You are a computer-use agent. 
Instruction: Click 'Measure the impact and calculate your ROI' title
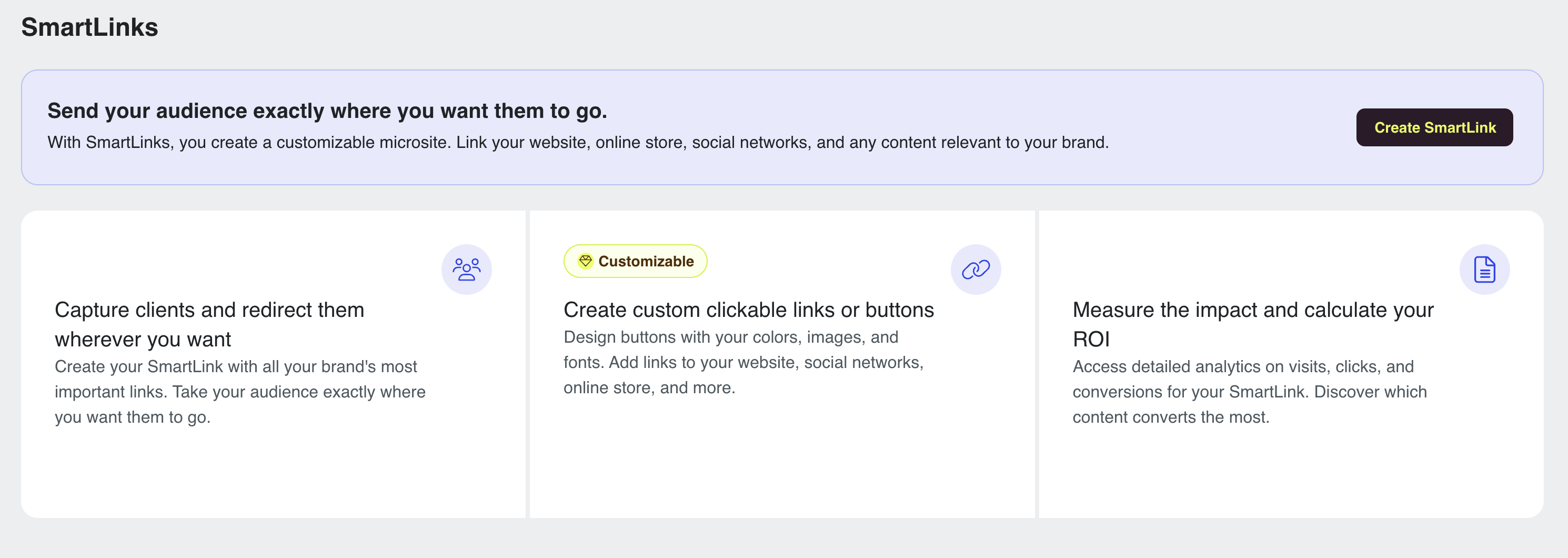click(x=1253, y=324)
